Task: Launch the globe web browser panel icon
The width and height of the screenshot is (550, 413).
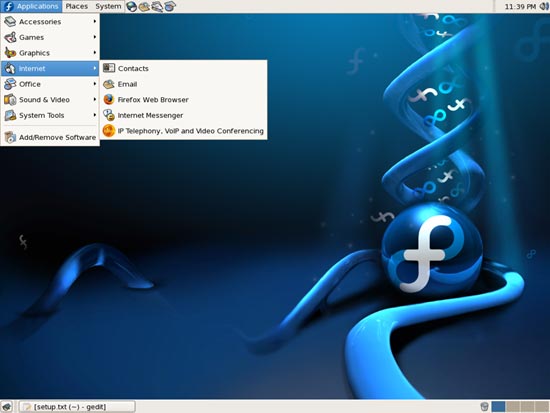Action: click(x=132, y=6)
